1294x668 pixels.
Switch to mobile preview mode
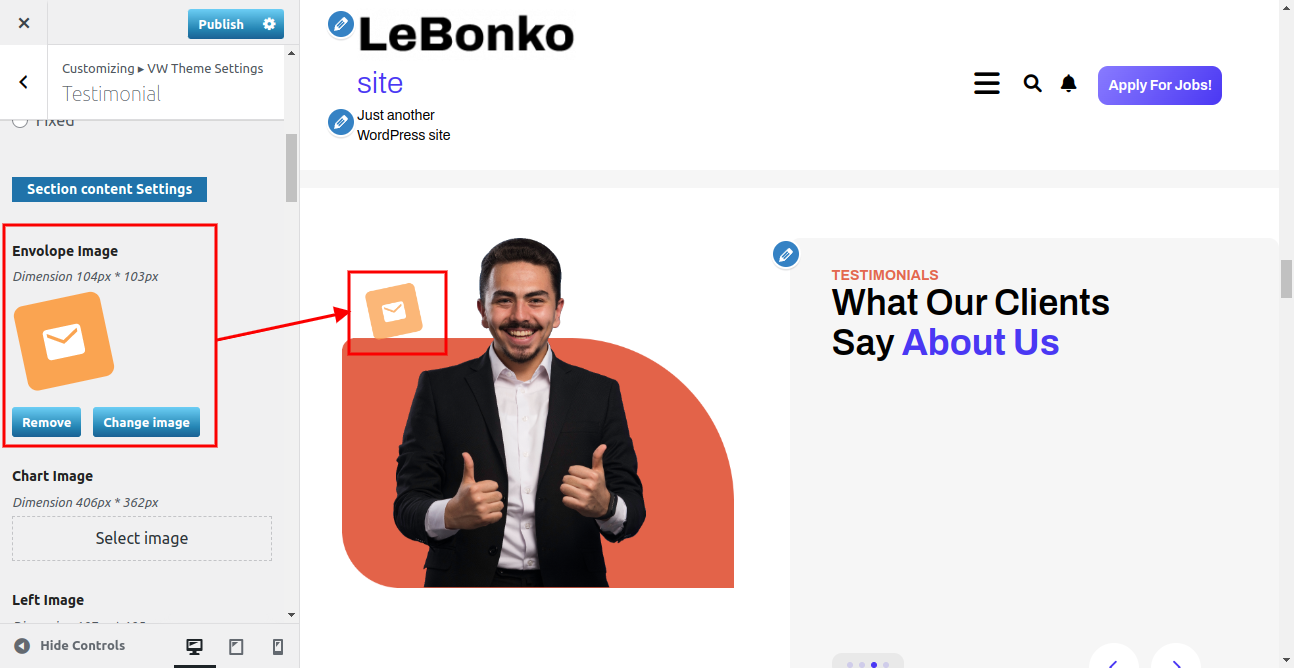pos(278,647)
